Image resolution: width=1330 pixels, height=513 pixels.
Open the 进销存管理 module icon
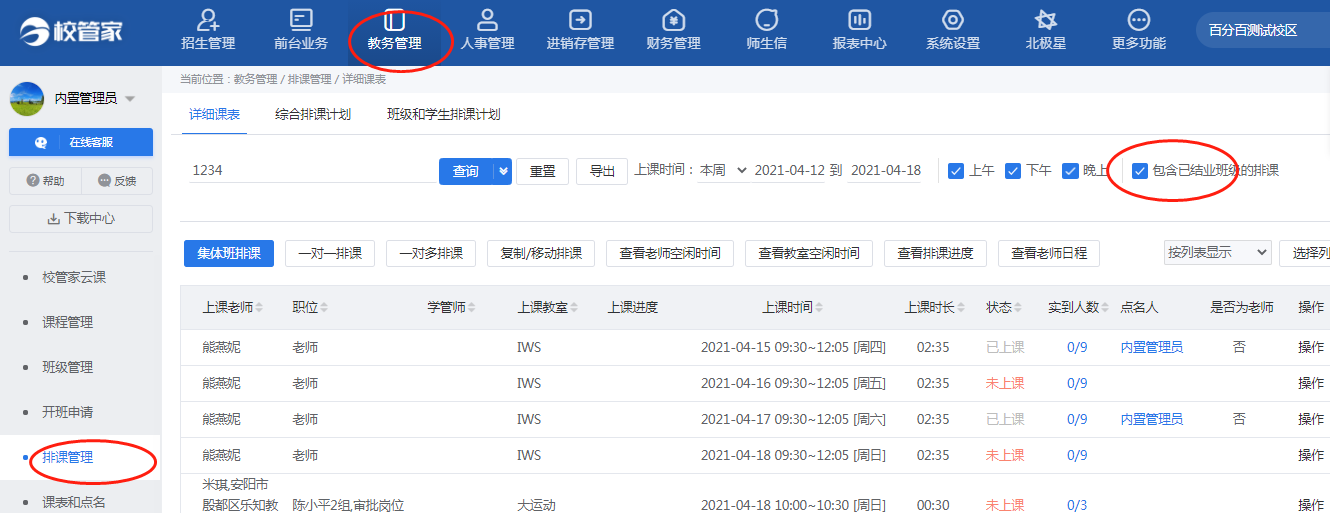coord(580,19)
